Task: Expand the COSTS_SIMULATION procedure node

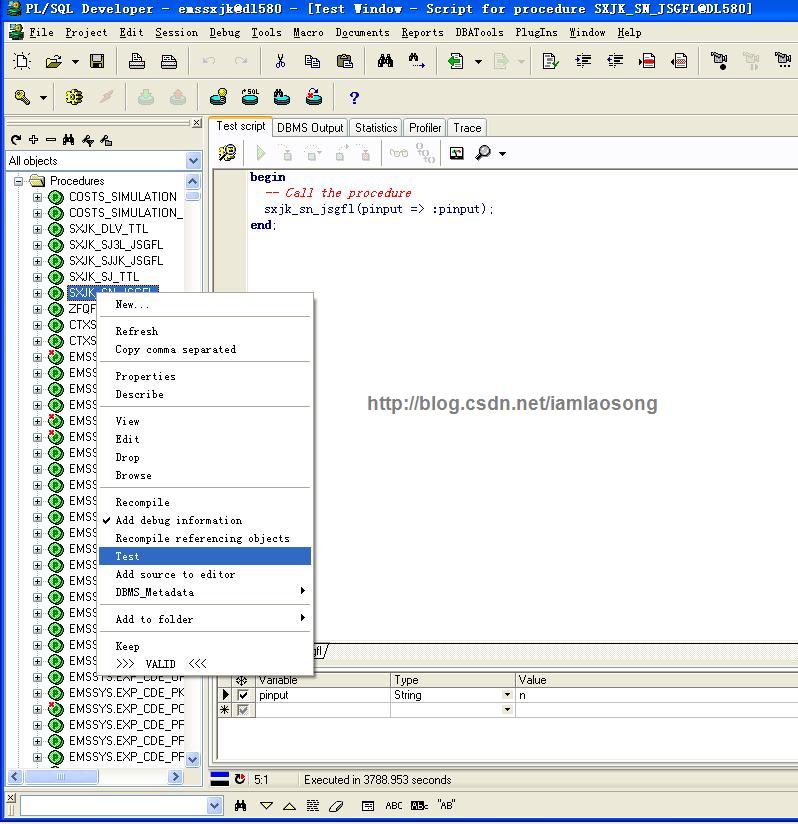Action: click(x=37, y=197)
